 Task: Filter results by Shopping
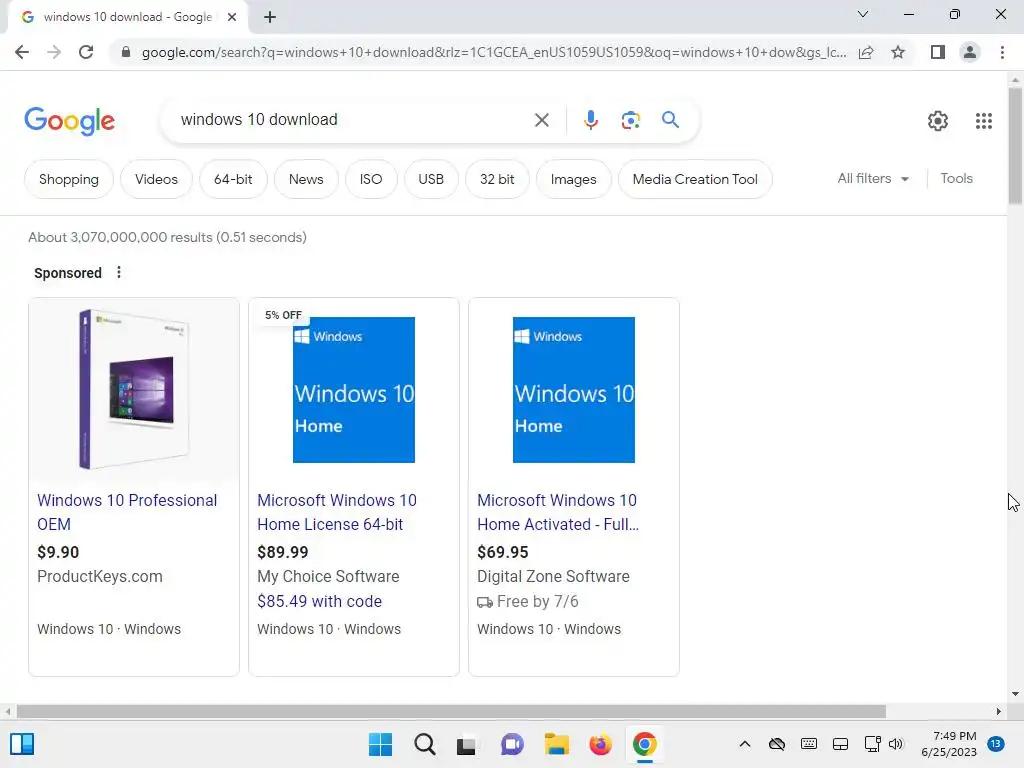[x=69, y=179]
